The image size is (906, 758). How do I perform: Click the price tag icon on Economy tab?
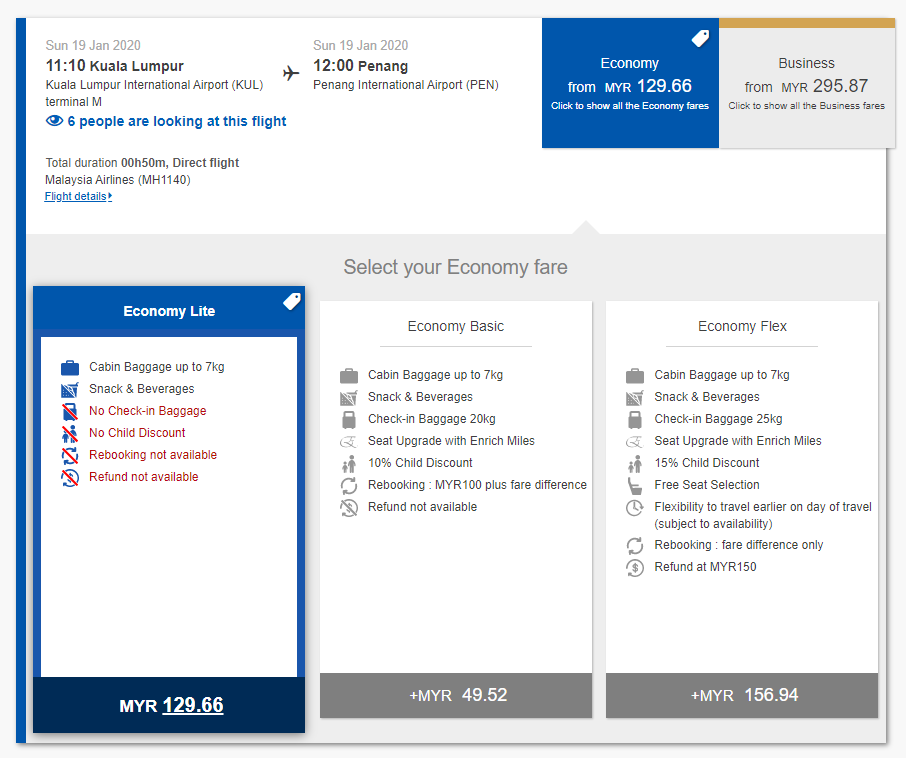point(700,39)
